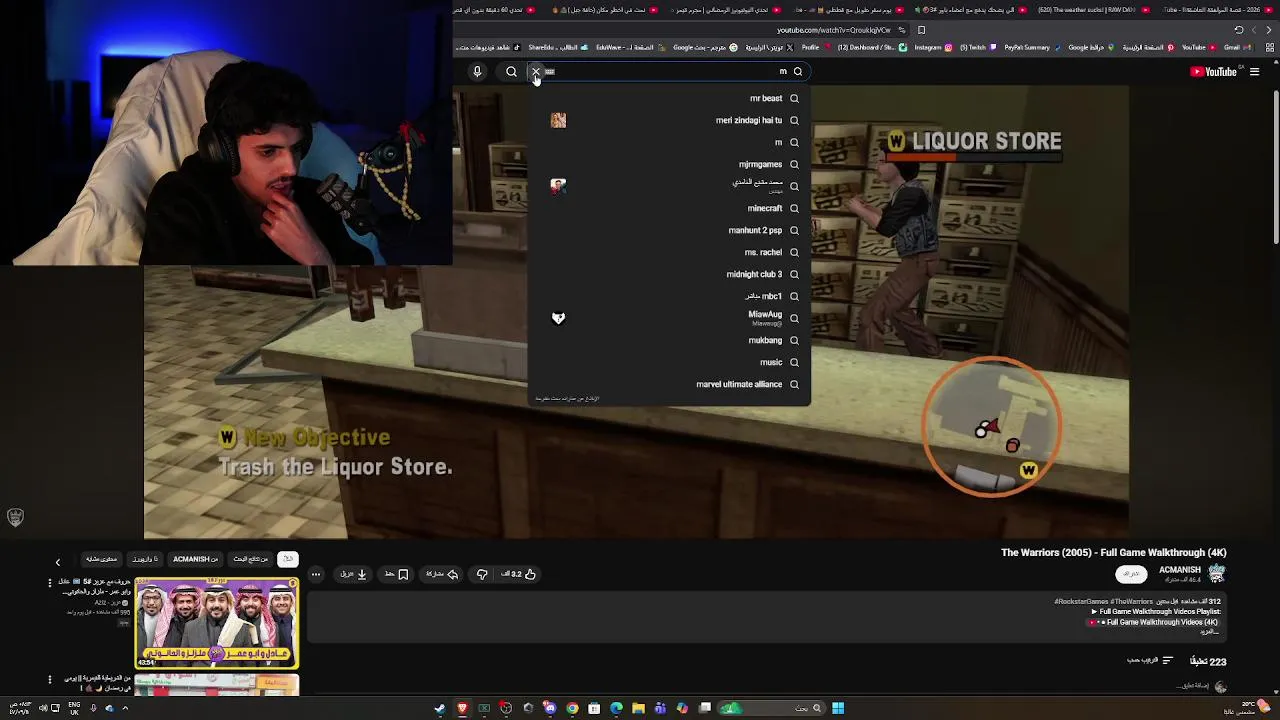Click the MiawAug suggestion avatar
The width and height of the screenshot is (1280, 720).
(558, 318)
